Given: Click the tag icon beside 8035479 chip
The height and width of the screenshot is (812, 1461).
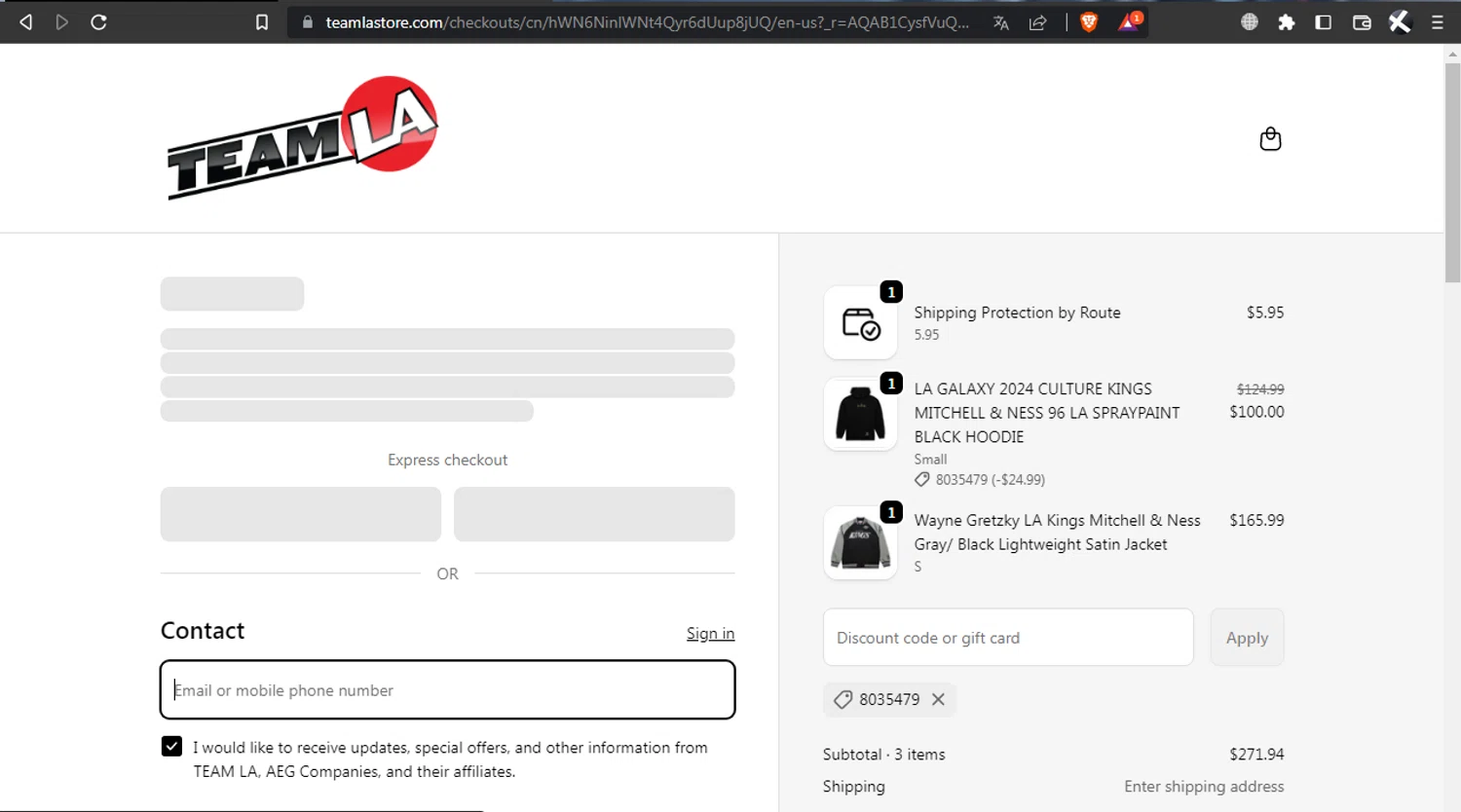Looking at the screenshot, I should (x=843, y=699).
